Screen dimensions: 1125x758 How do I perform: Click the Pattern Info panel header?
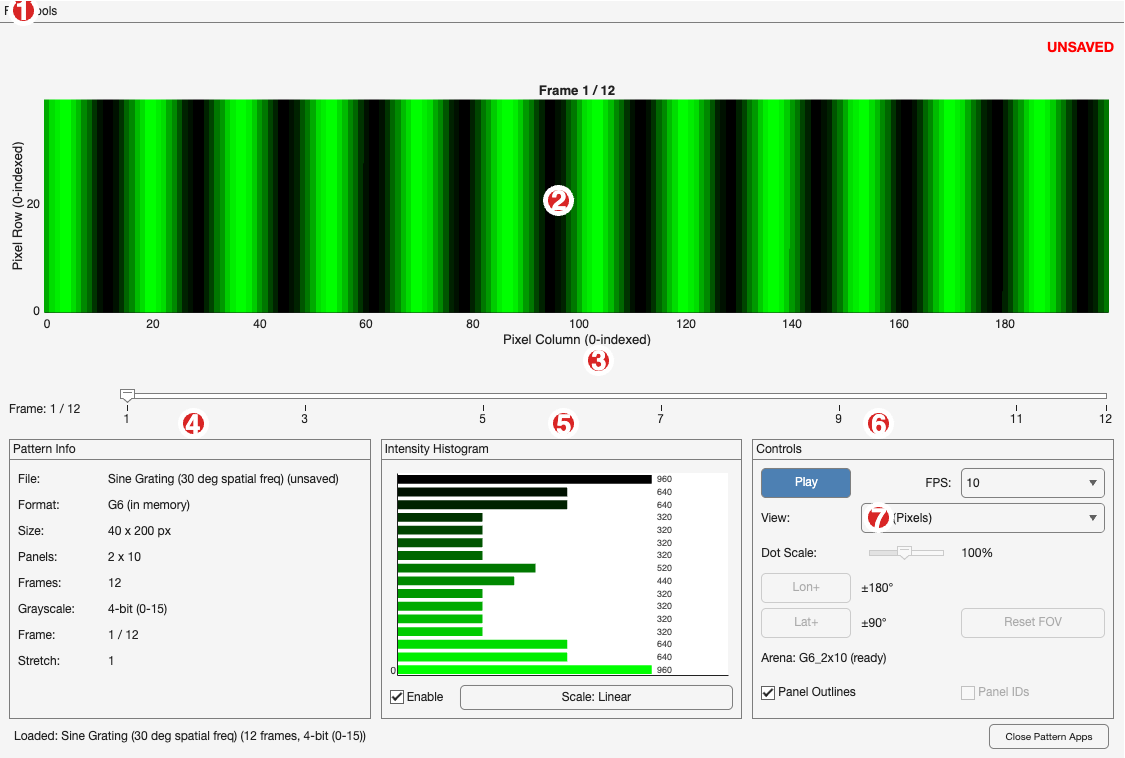pyautogui.click(x=45, y=448)
